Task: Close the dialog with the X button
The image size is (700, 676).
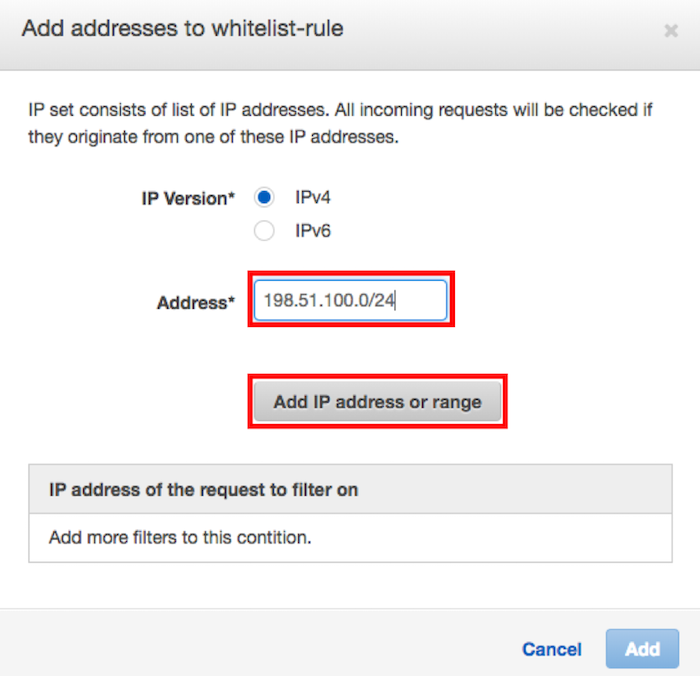Action: click(x=671, y=31)
